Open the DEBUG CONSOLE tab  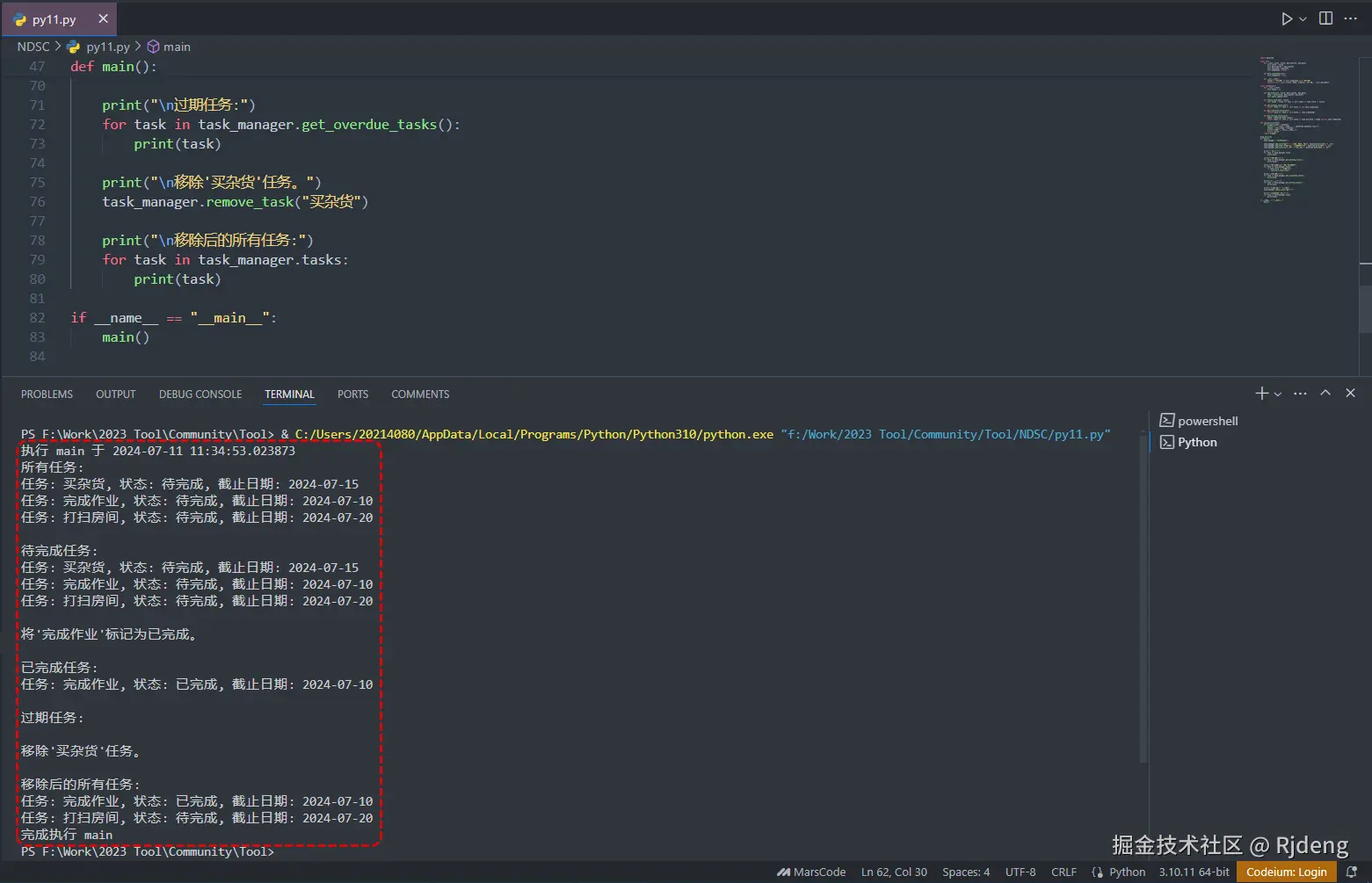click(x=200, y=394)
